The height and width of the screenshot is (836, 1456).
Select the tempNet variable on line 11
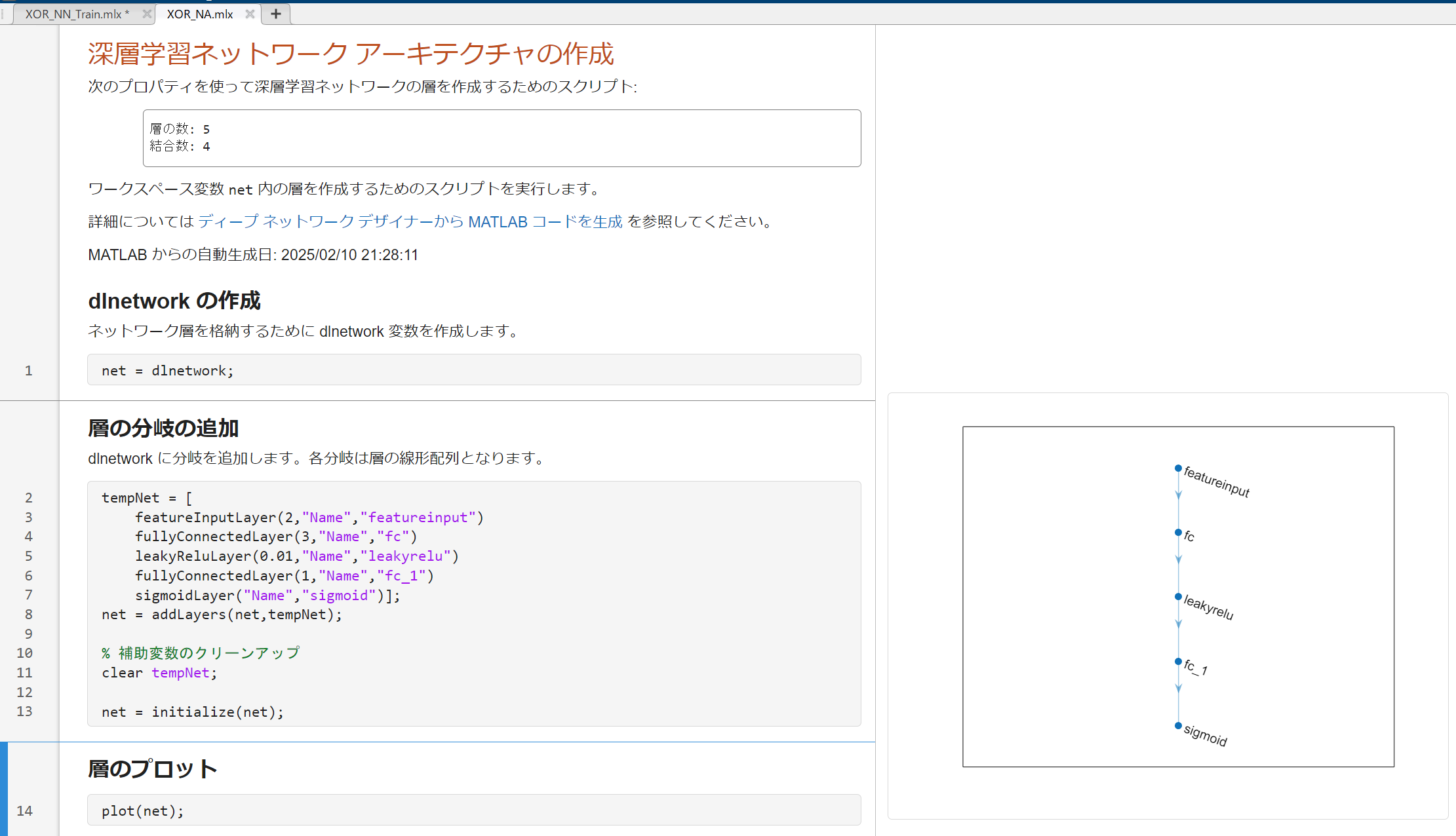click(180, 672)
